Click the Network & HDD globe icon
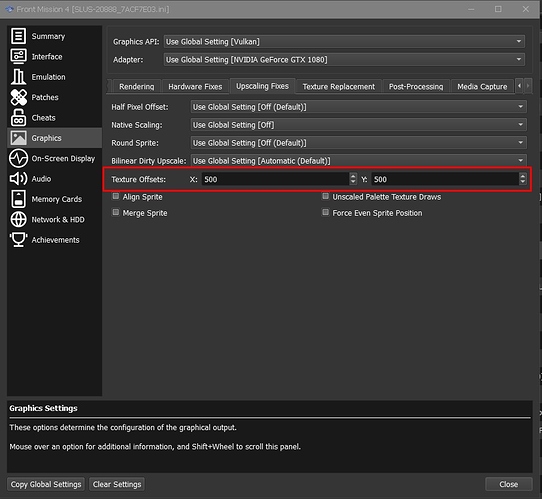 (18, 219)
